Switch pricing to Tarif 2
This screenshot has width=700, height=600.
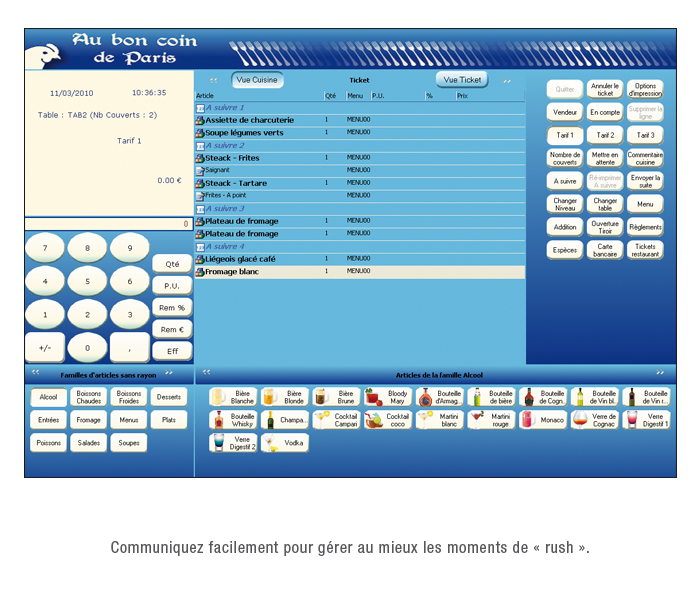[604, 135]
